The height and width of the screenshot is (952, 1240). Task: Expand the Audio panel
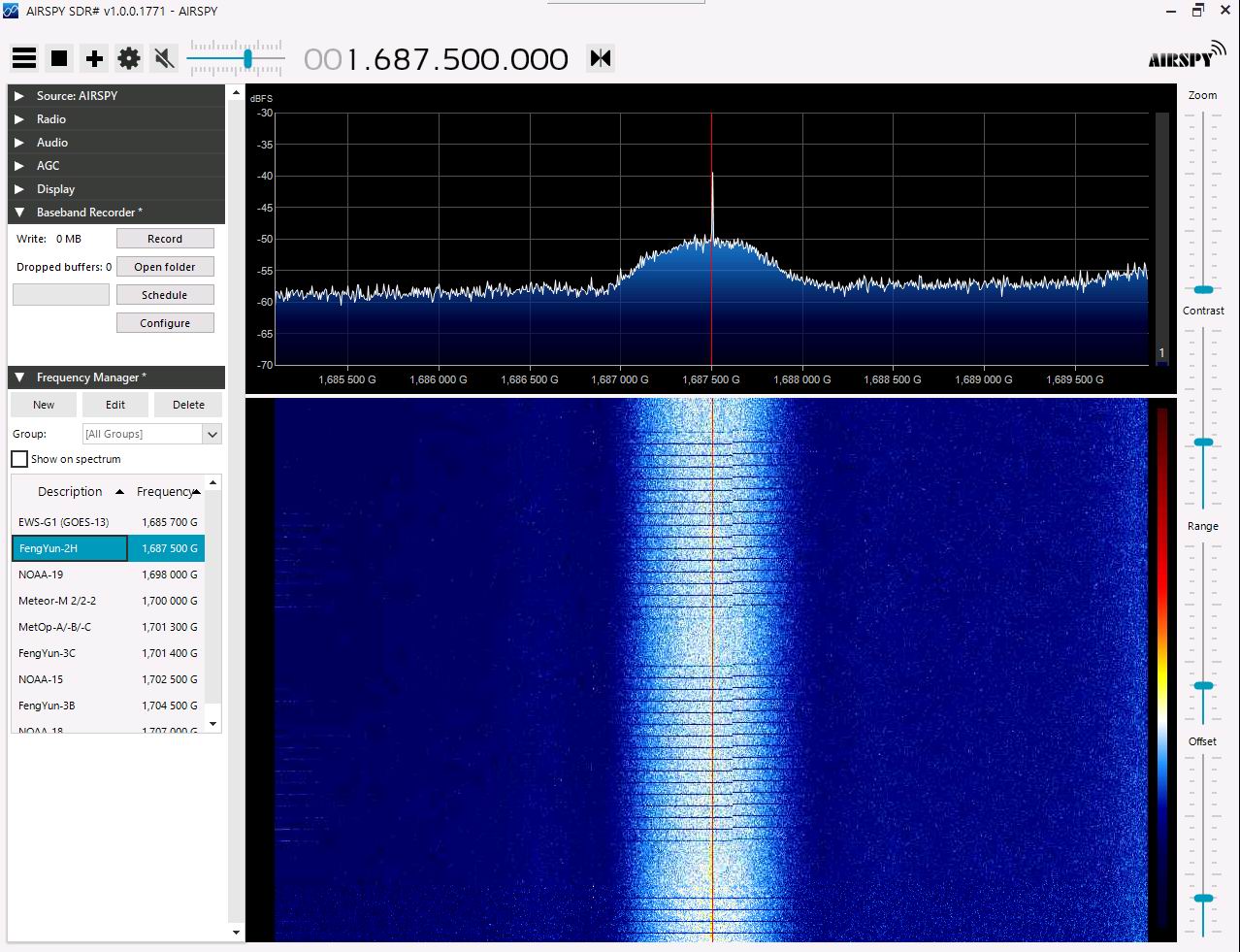point(116,142)
